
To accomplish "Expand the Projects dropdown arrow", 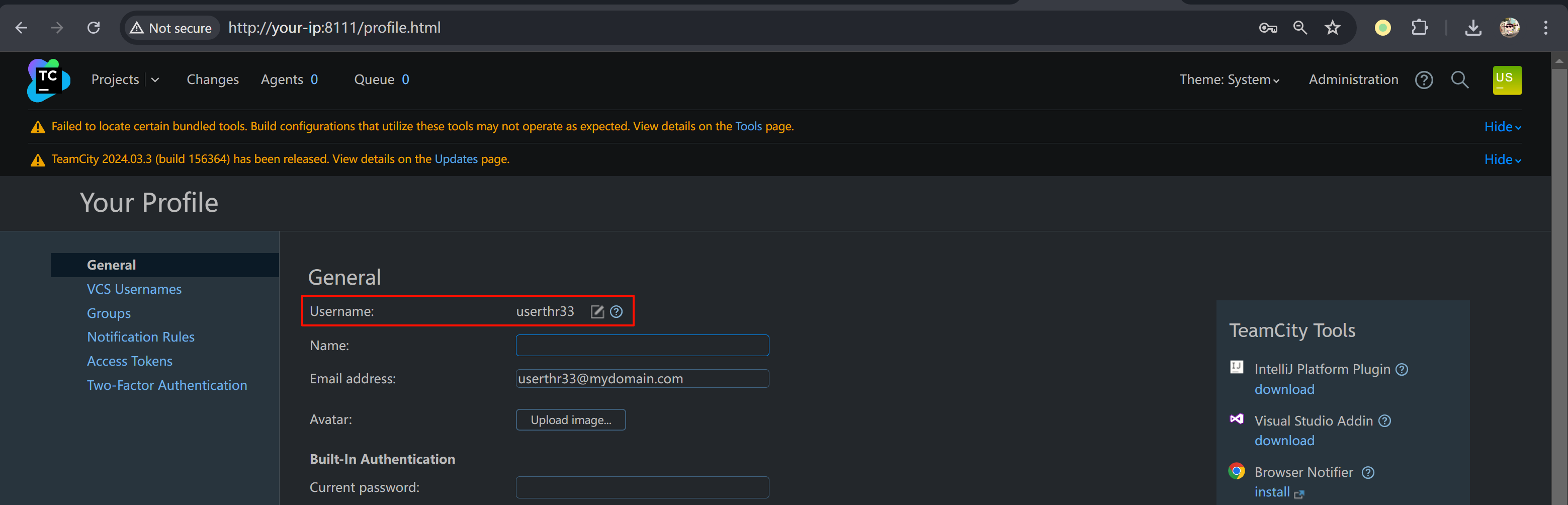I will 155,80.
